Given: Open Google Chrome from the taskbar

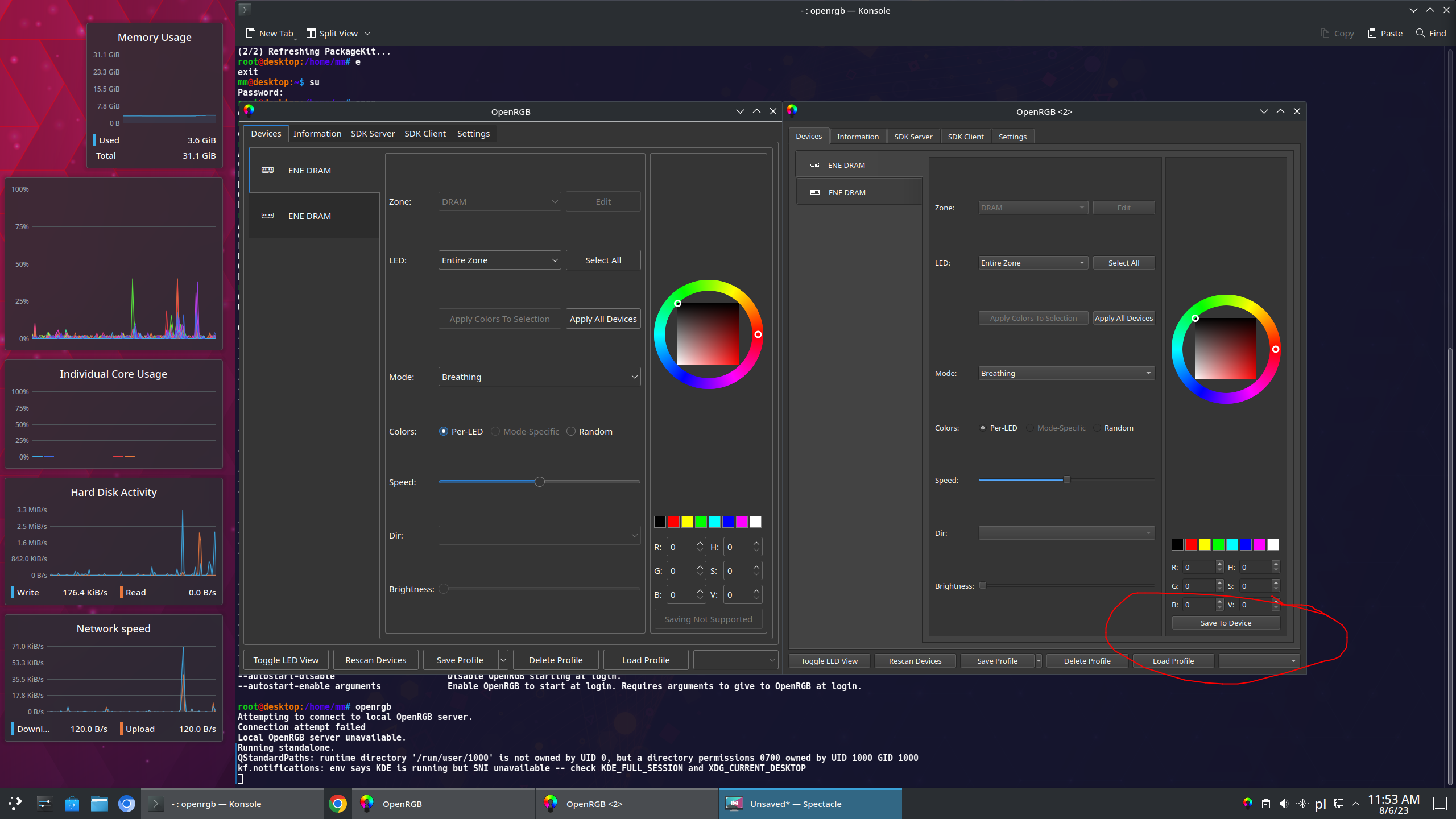Looking at the screenshot, I should coord(337,804).
